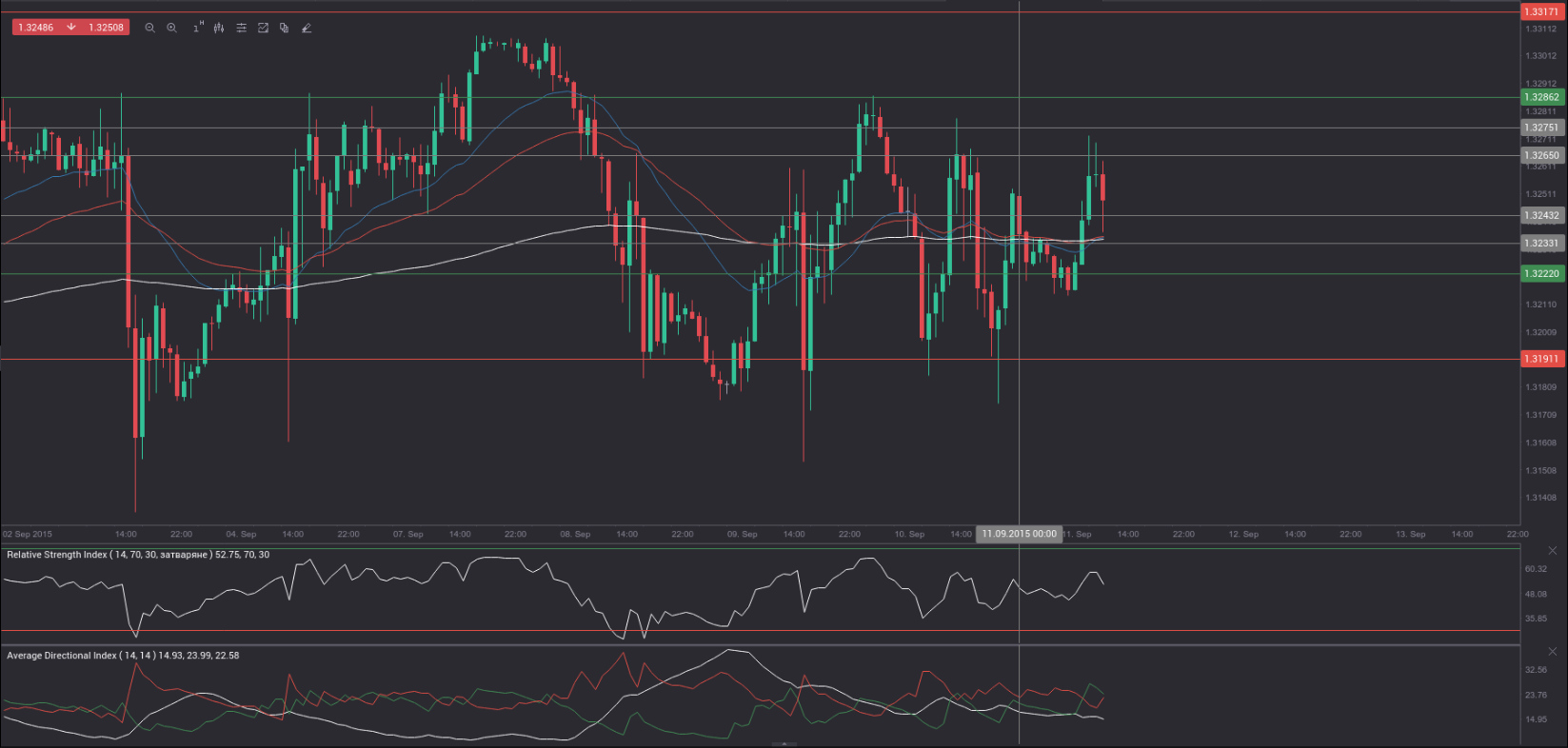The height and width of the screenshot is (748, 1568).
Task: Select the 1.33171 red price level tag
Action: pos(1540,11)
